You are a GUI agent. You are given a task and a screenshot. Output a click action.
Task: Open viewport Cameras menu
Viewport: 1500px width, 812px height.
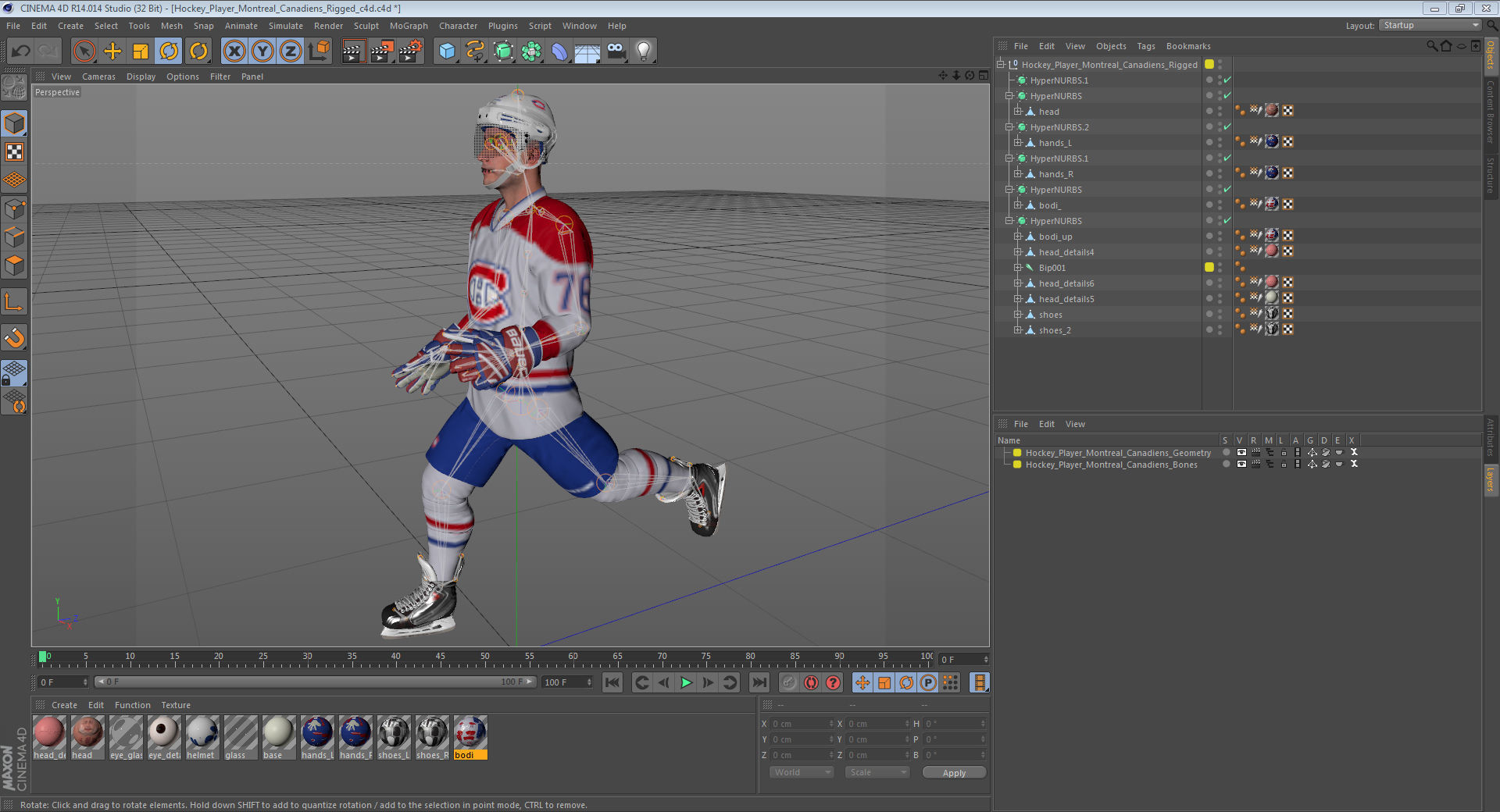[x=98, y=77]
